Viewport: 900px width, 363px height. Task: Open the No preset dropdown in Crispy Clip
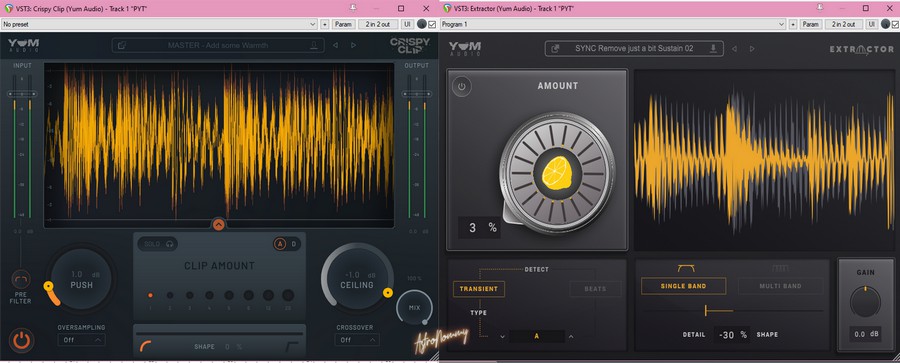pyautogui.click(x=159, y=24)
